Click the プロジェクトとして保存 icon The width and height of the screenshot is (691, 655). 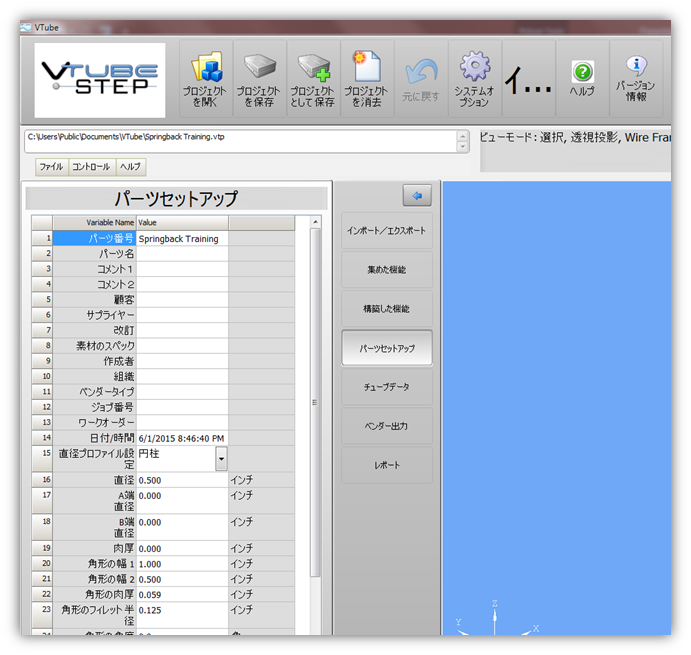click(x=313, y=70)
